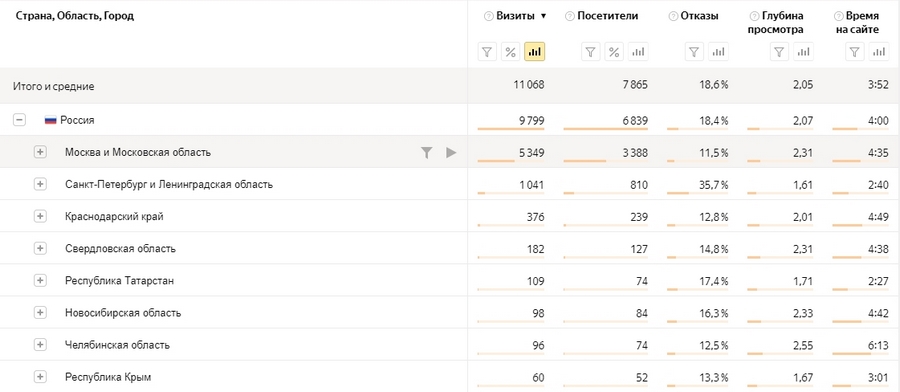This screenshot has height=392, width=900.
Task: Click filter icon under Время на сайте
Action: tap(855, 52)
